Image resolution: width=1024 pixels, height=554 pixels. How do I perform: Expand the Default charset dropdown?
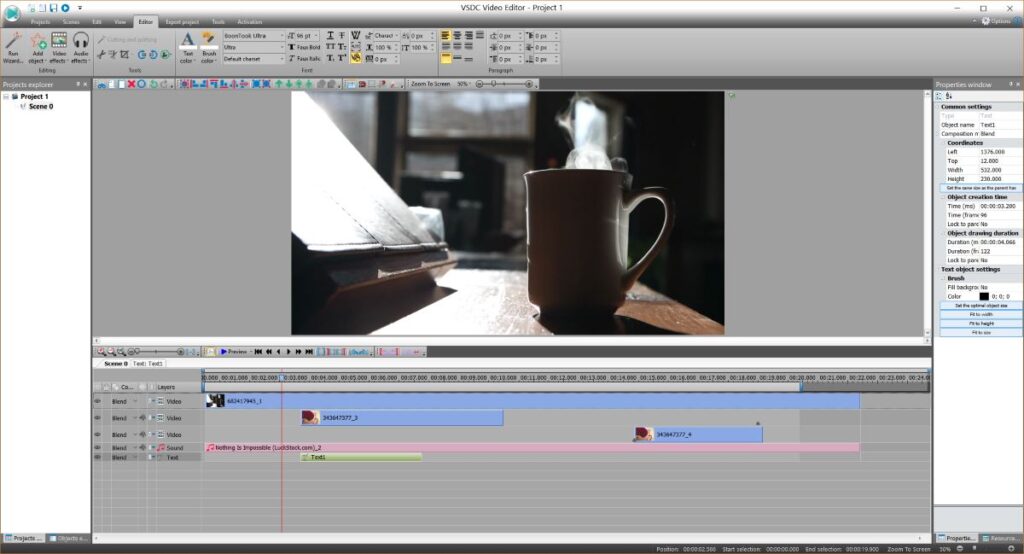click(253, 58)
